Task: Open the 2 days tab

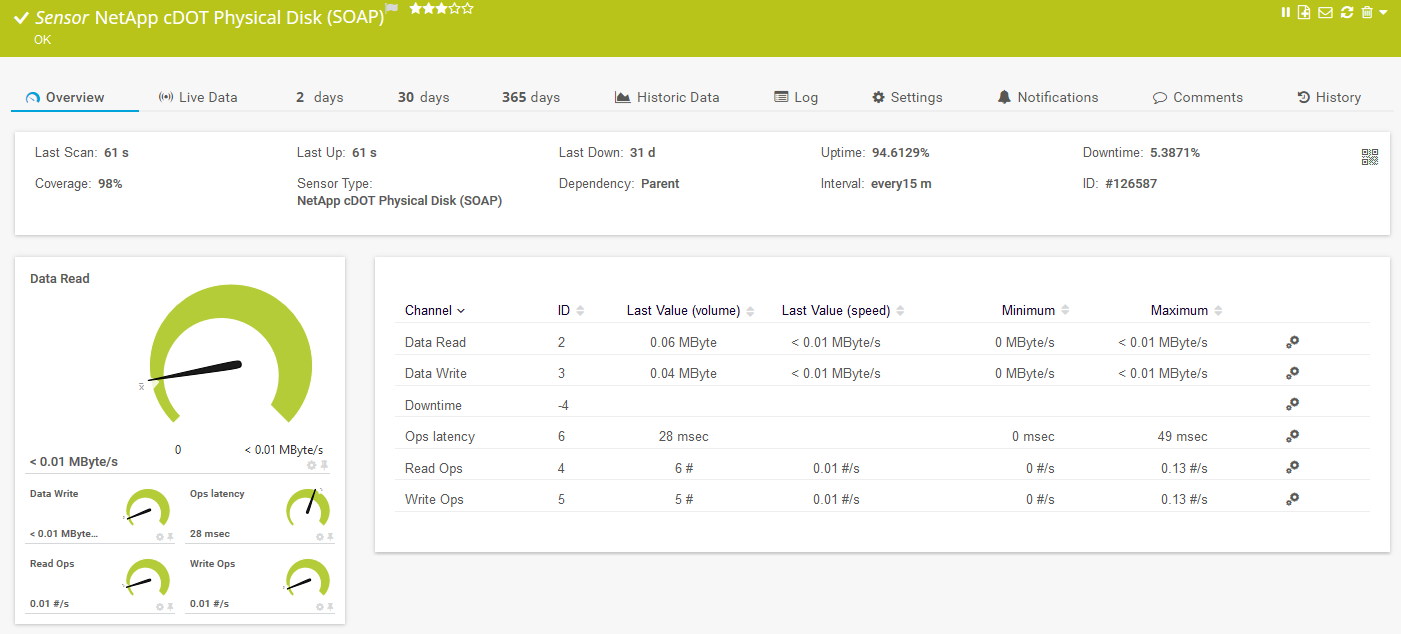Action: pyautogui.click(x=319, y=97)
